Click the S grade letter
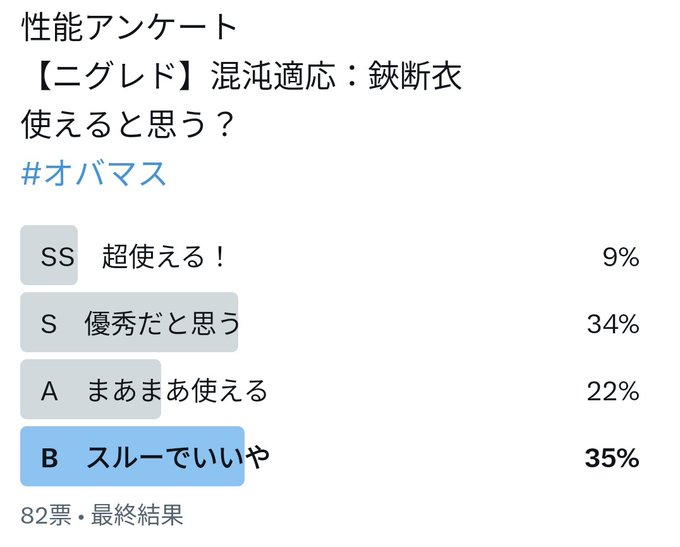The width and height of the screenshot is (680, 547). [x=49, y=324]
